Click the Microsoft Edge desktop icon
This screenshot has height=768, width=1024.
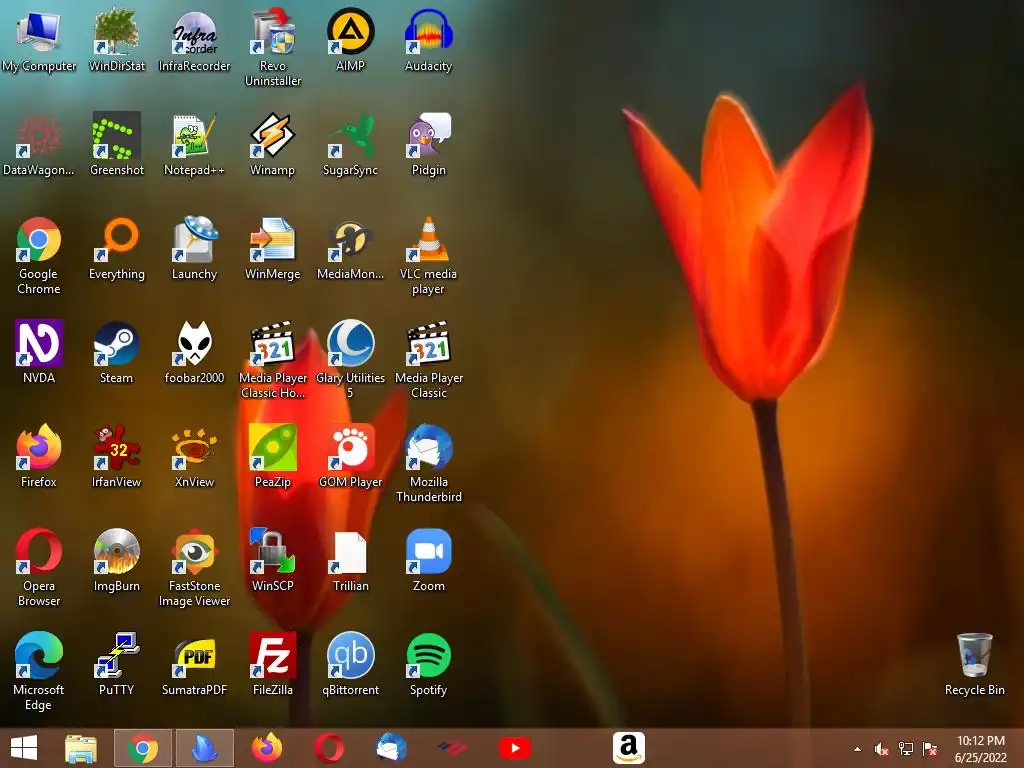pyautogui.click(x=39, y=671)
